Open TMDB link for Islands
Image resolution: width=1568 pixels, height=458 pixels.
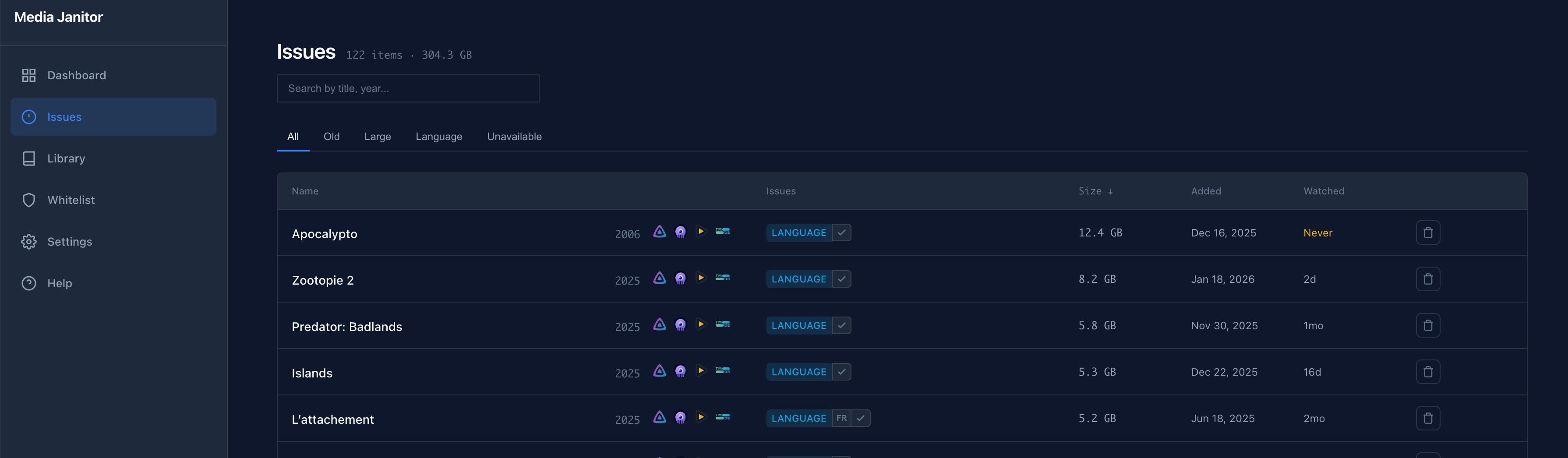point(723,370)
